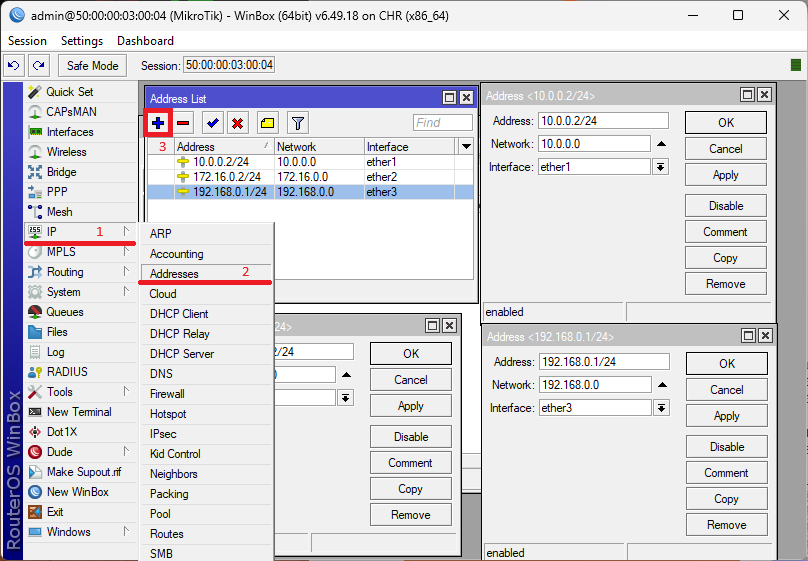808x561 pixels.
Task: Click the blue checkmark Enable icon
Action: pos(213,123)
